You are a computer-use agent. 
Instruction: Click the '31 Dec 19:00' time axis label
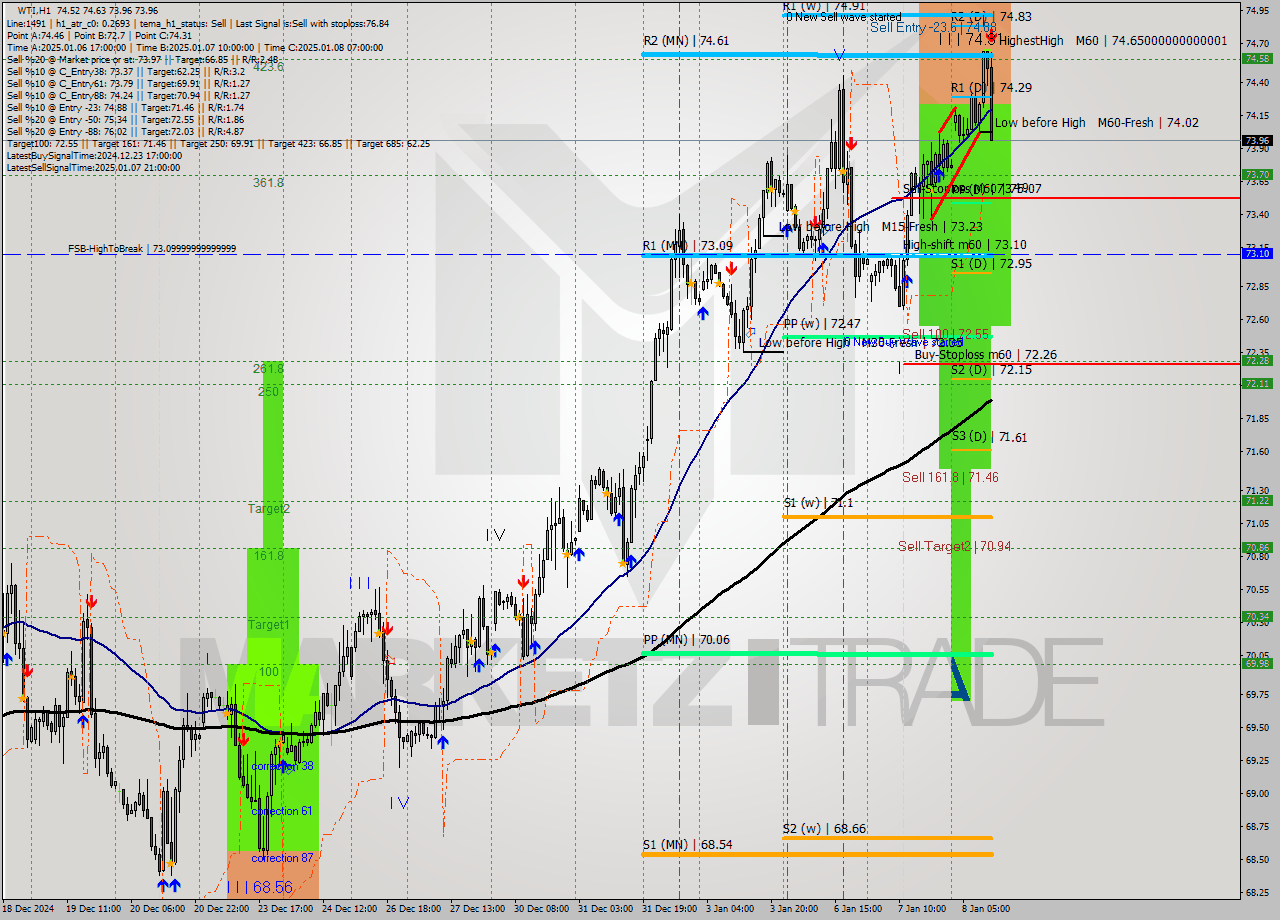671,909
